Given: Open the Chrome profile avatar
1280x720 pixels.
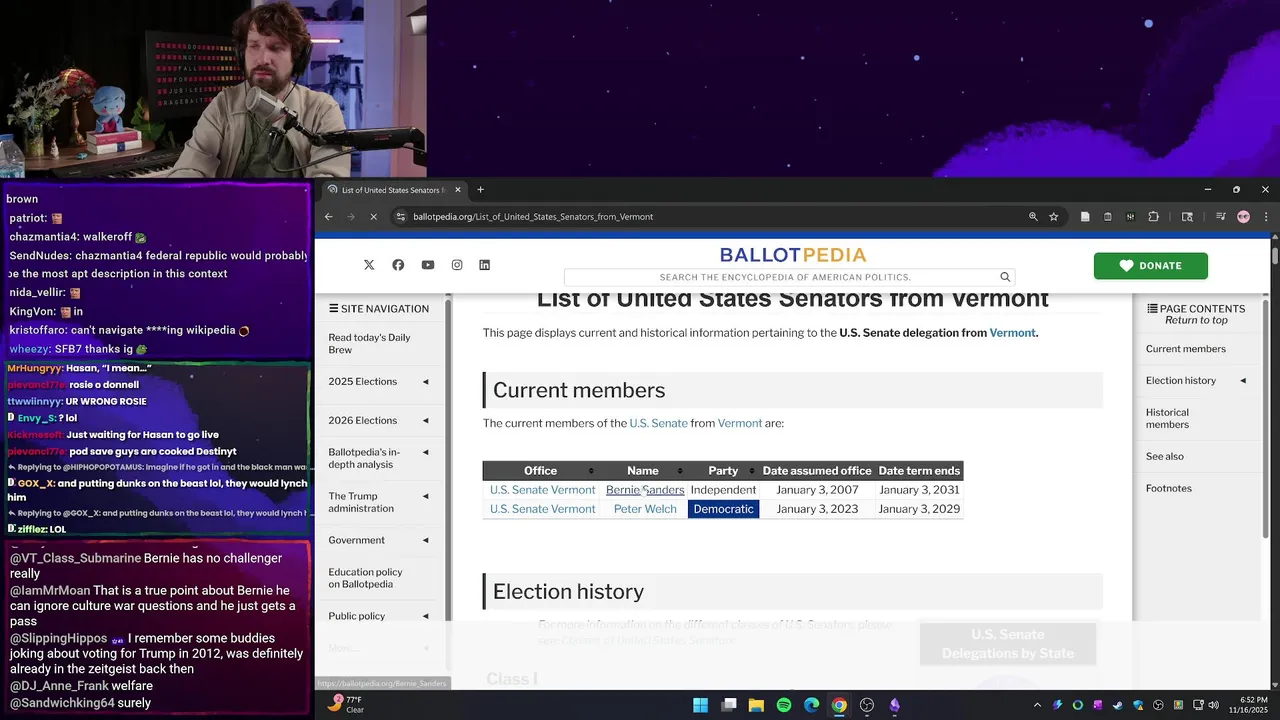Looking at the screenshot, I should pyautogui.click(x=1243, y=216).
